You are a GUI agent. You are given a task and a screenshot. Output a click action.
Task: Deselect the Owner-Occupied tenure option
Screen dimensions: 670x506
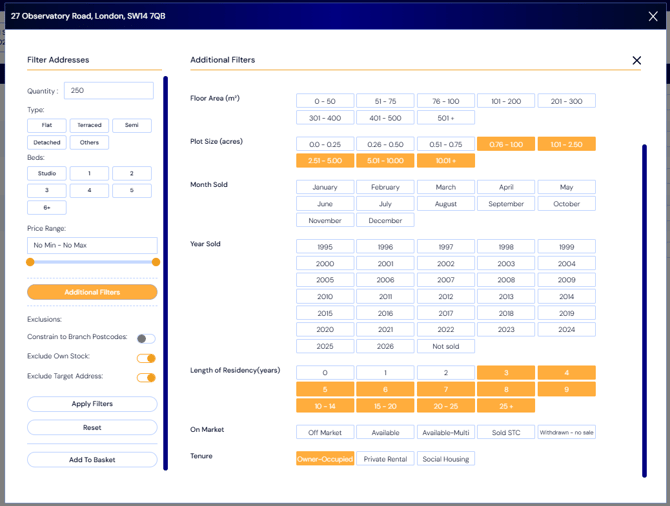[325, 459]
